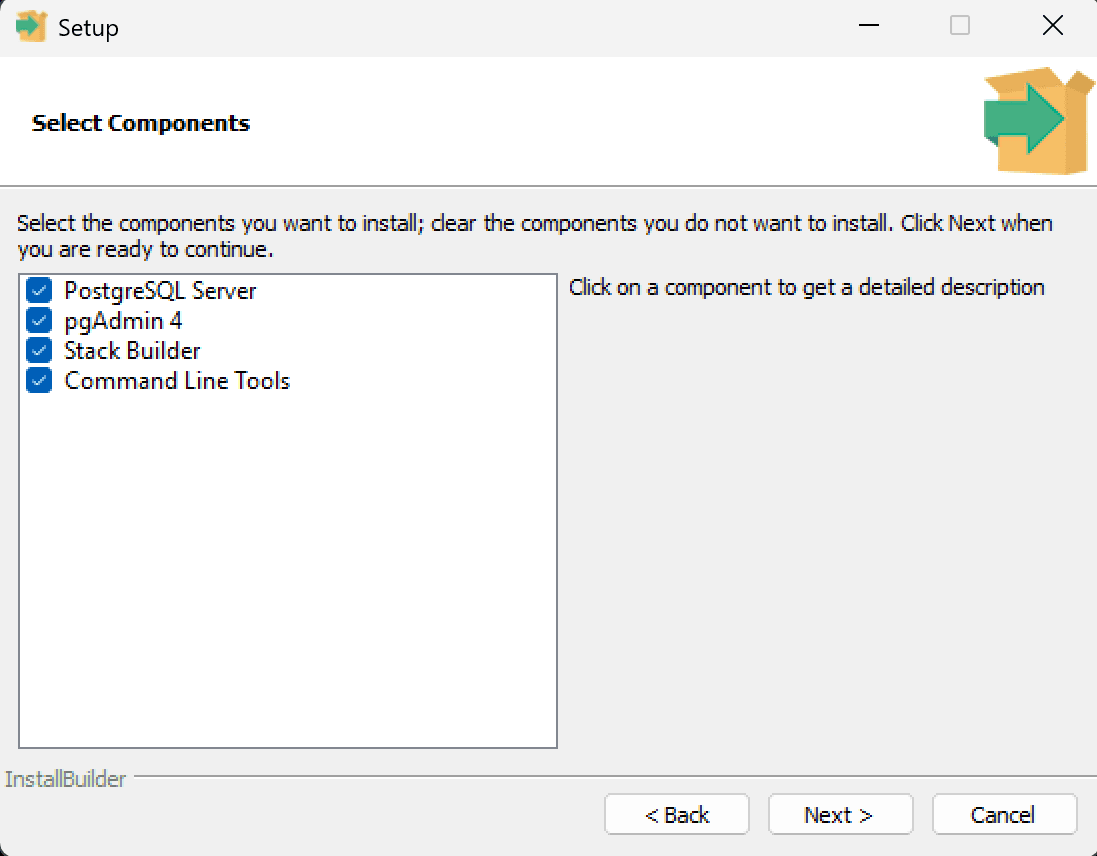Uncheck the PostgreSQL Server checkbox

[x=39, y=291]
